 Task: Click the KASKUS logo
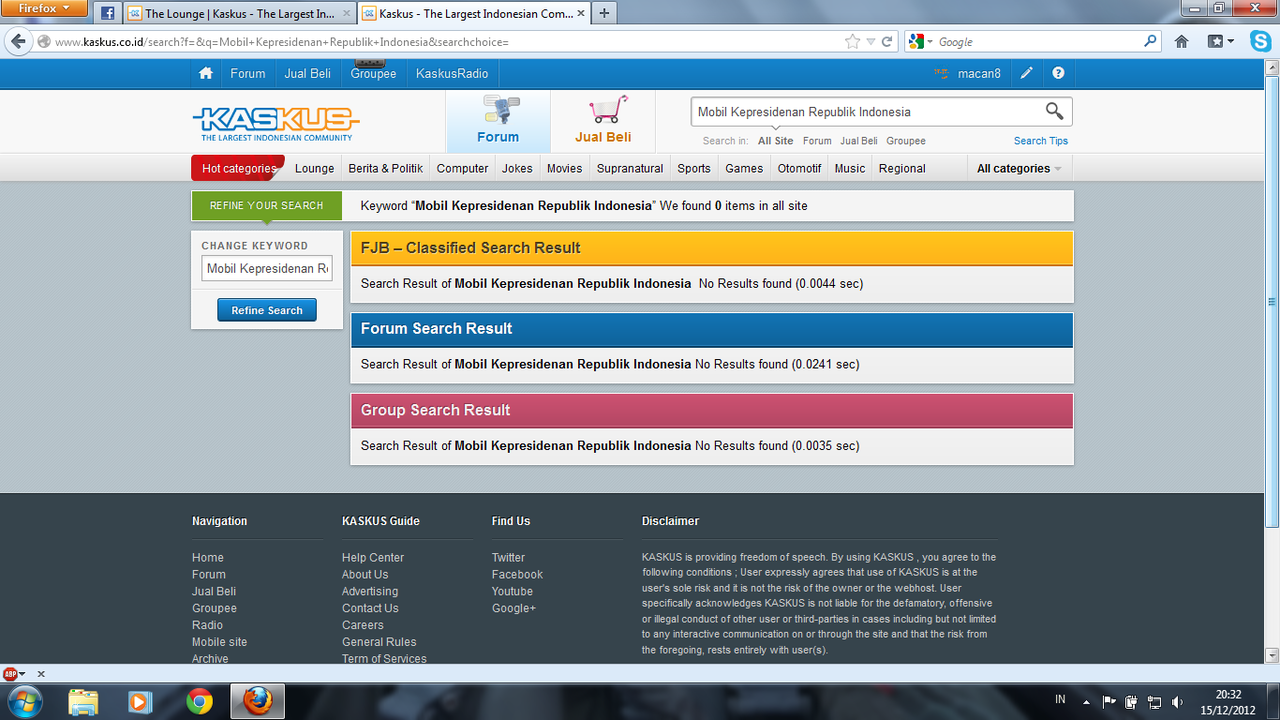point(275,123)
